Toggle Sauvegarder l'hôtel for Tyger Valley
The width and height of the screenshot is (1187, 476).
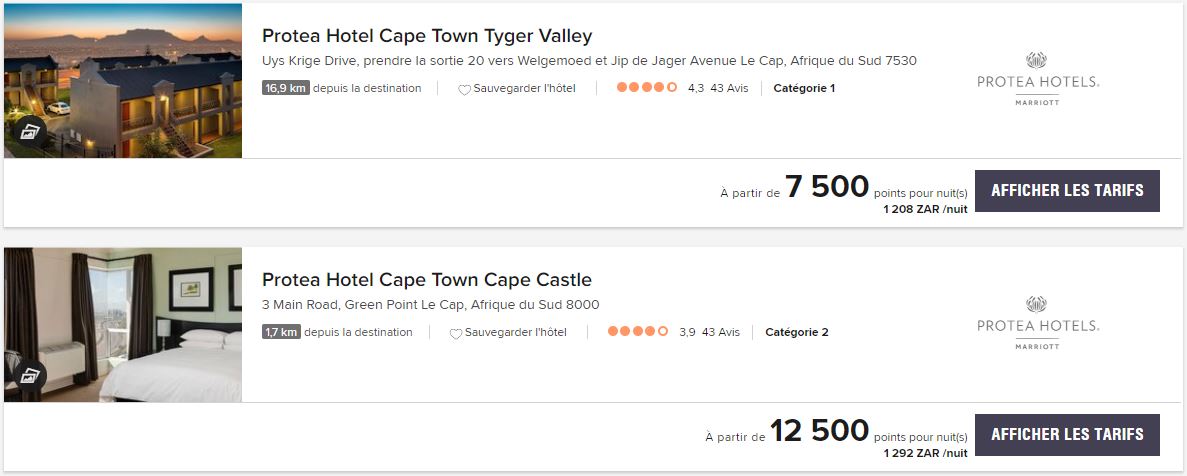524,88
